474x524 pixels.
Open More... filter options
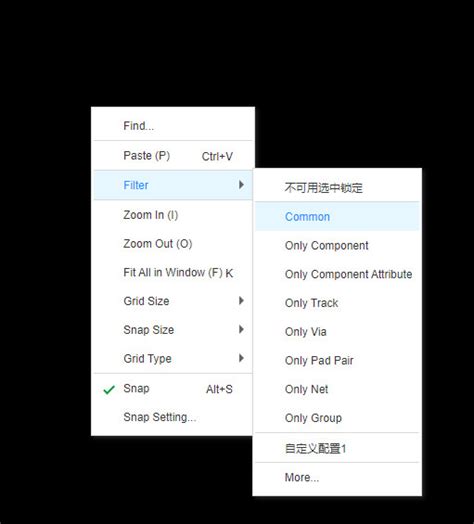click(x=337, y=477)
